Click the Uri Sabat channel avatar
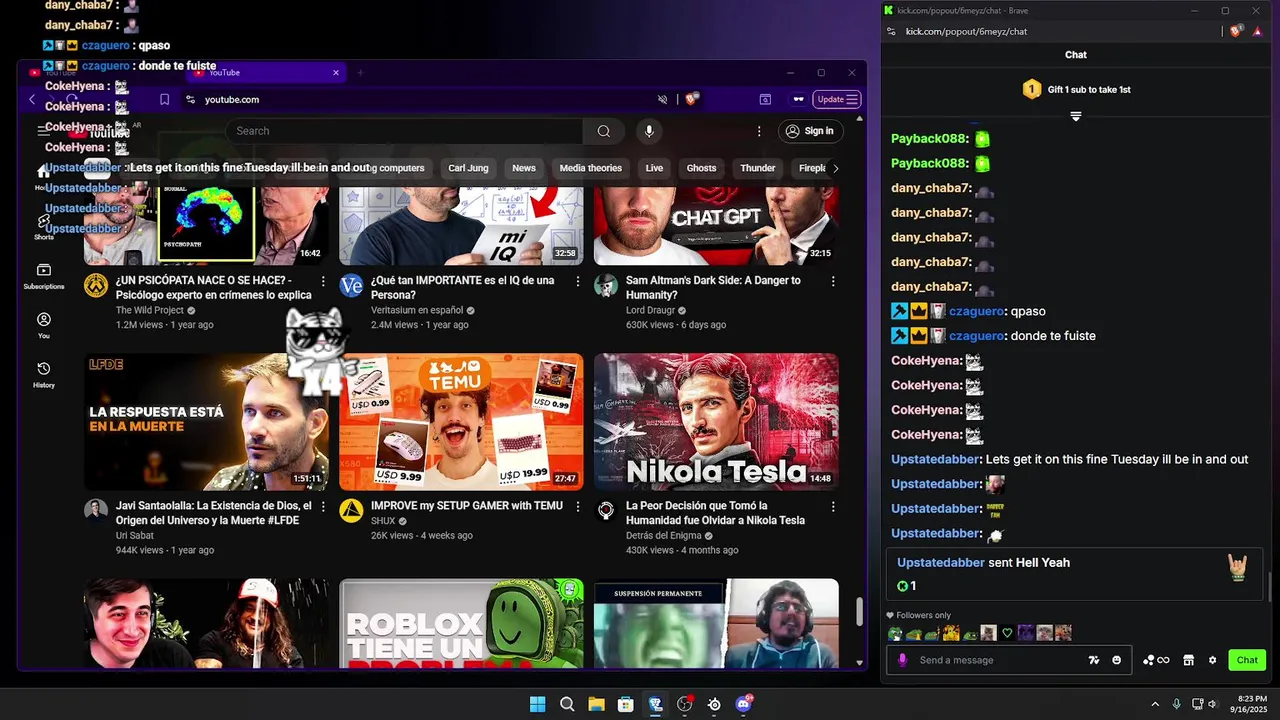This screenshot has width=1280, height=720. [96, 511]
